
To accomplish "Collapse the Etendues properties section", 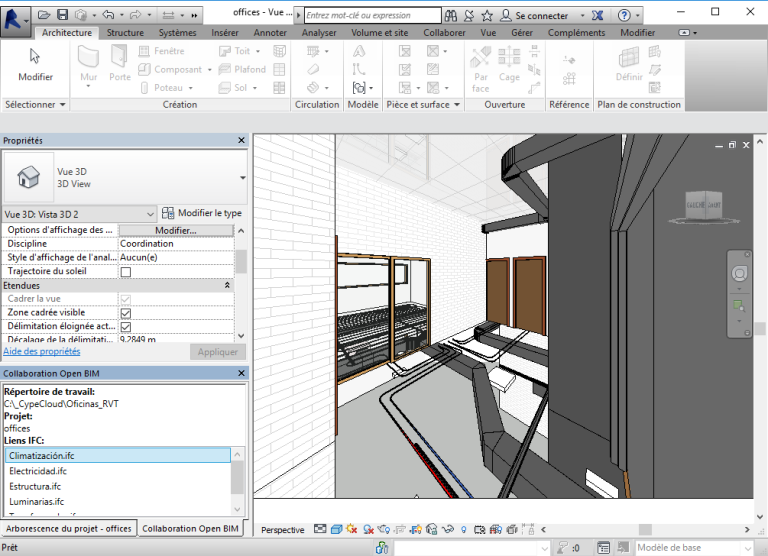I will click(227, 285).
